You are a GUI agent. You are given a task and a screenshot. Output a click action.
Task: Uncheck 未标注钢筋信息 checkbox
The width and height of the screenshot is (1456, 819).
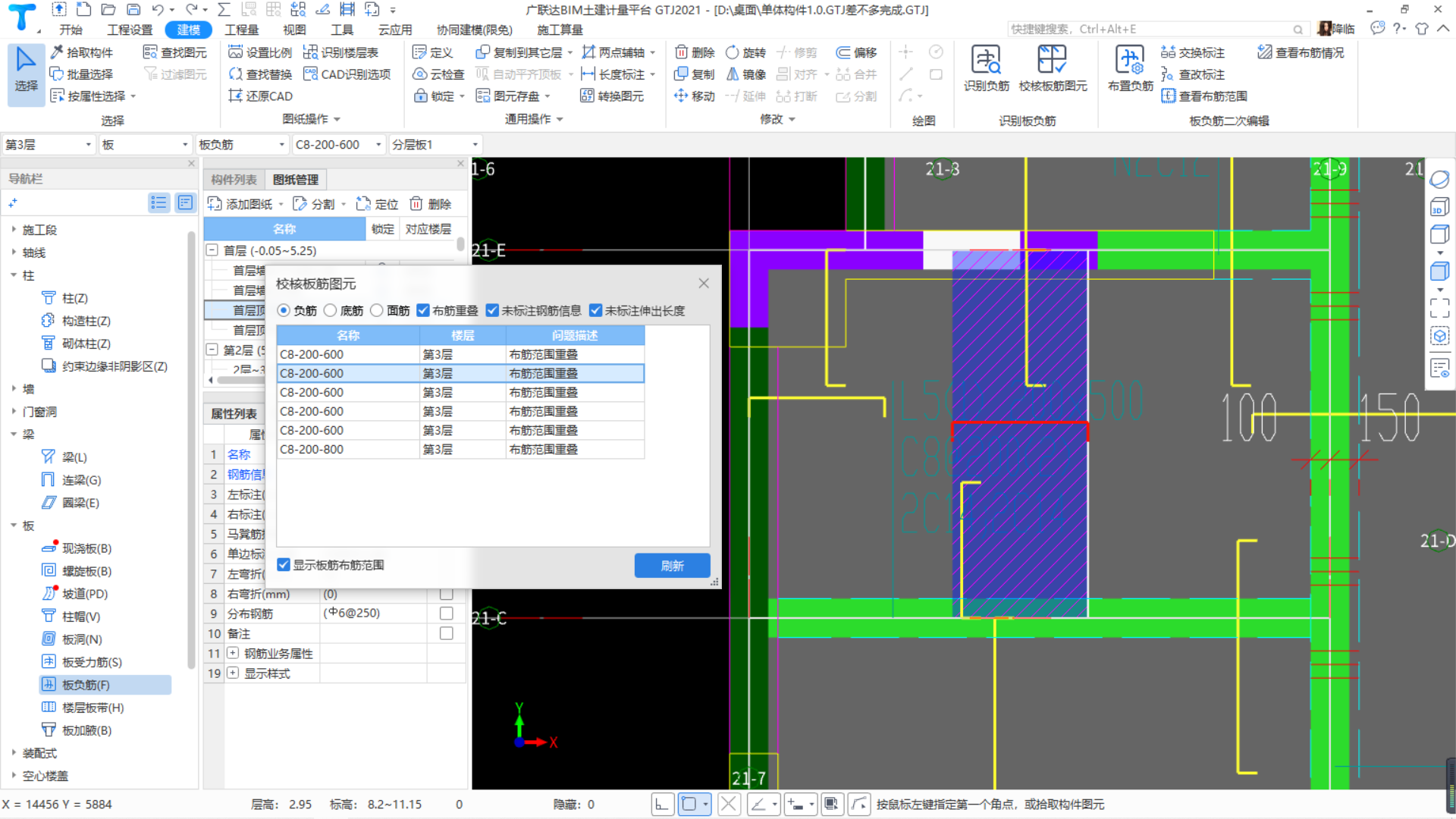(x=492, y=310)
